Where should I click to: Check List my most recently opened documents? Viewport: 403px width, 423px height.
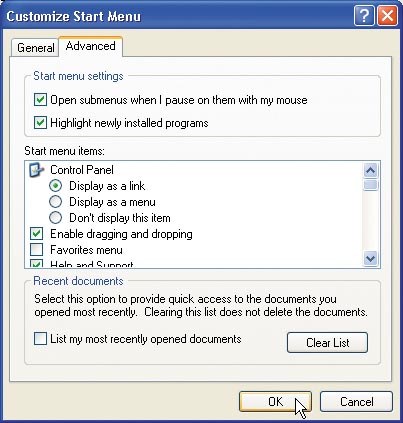(x=40, y=339)
